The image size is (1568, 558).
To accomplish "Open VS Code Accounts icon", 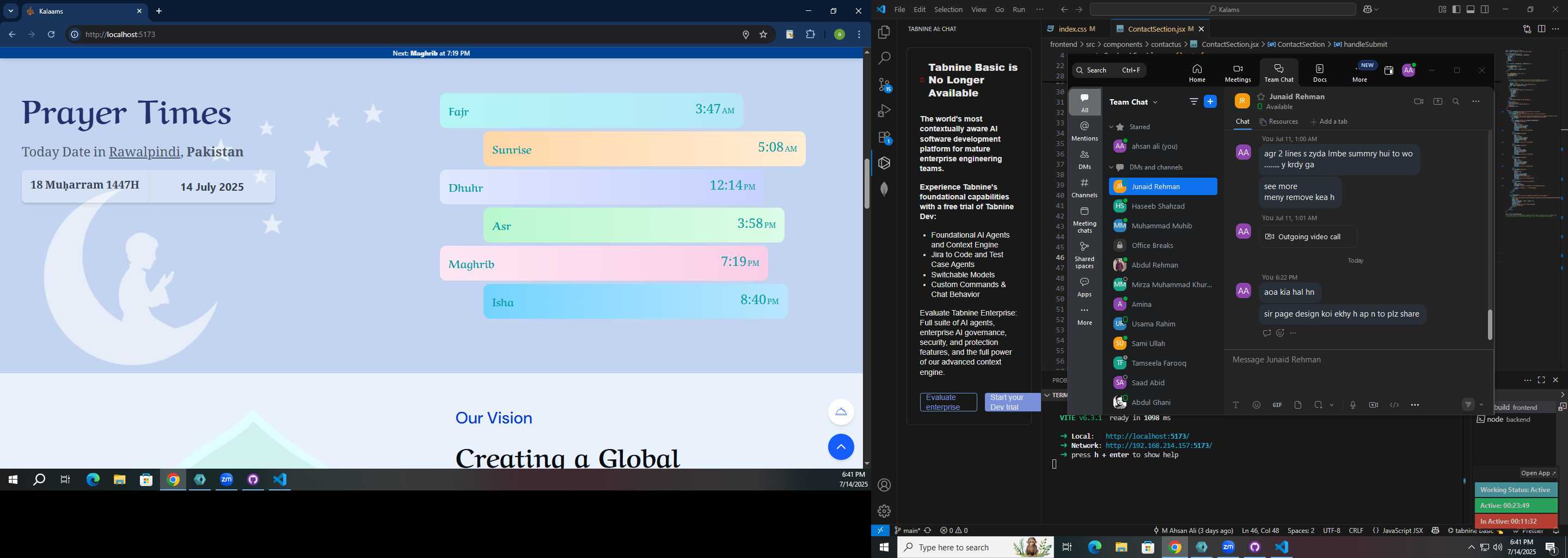I will 884,486.
